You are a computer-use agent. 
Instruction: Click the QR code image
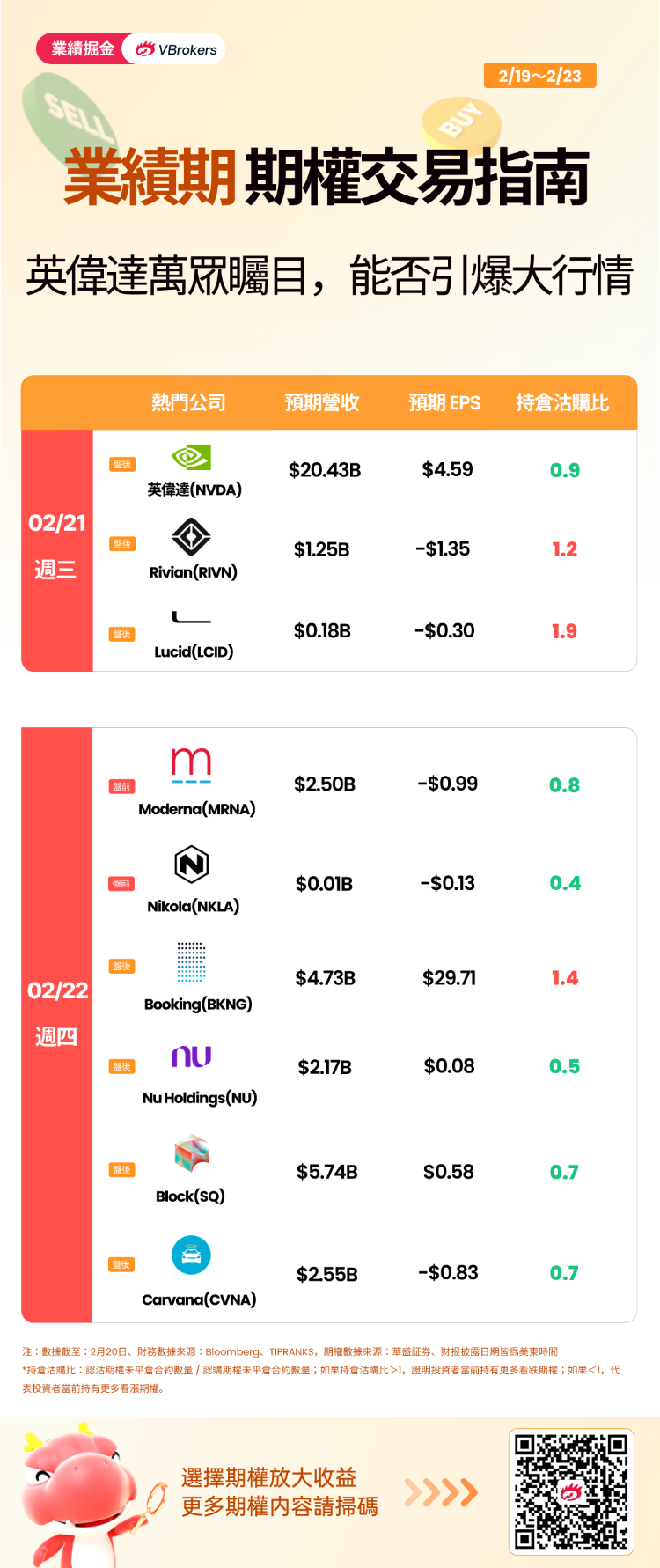pyautogui.click(x=571, y=1491)
